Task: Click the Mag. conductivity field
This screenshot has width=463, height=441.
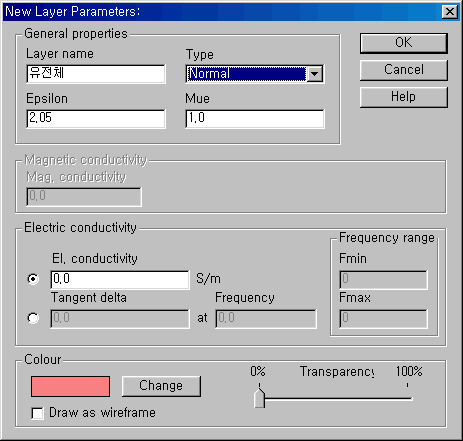Action: [x=84, y=197]
